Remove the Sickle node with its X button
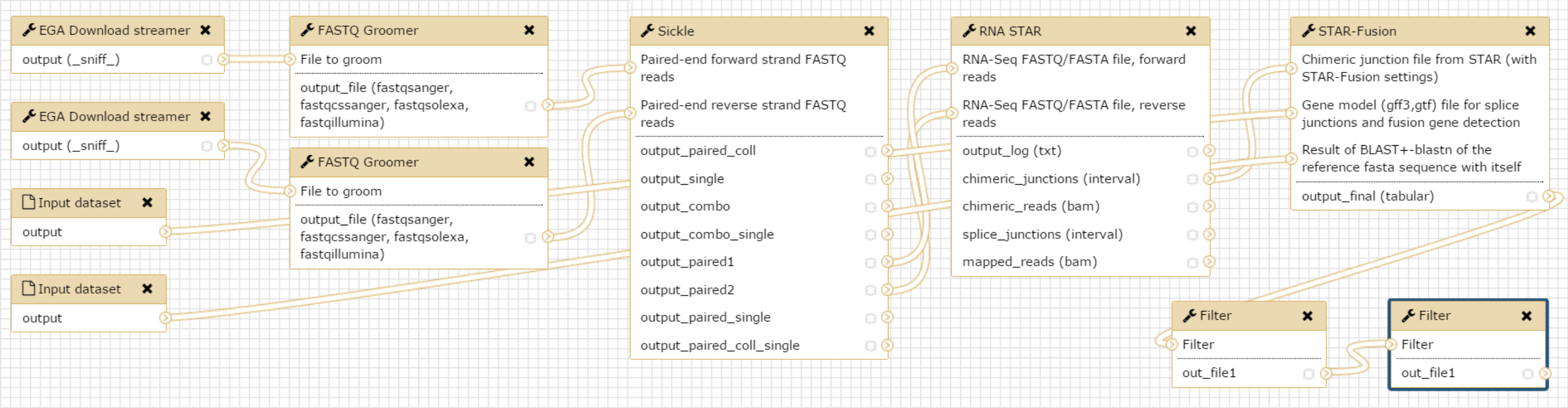Viewport: 1568px width, 408px height. [x=869, y=31]
